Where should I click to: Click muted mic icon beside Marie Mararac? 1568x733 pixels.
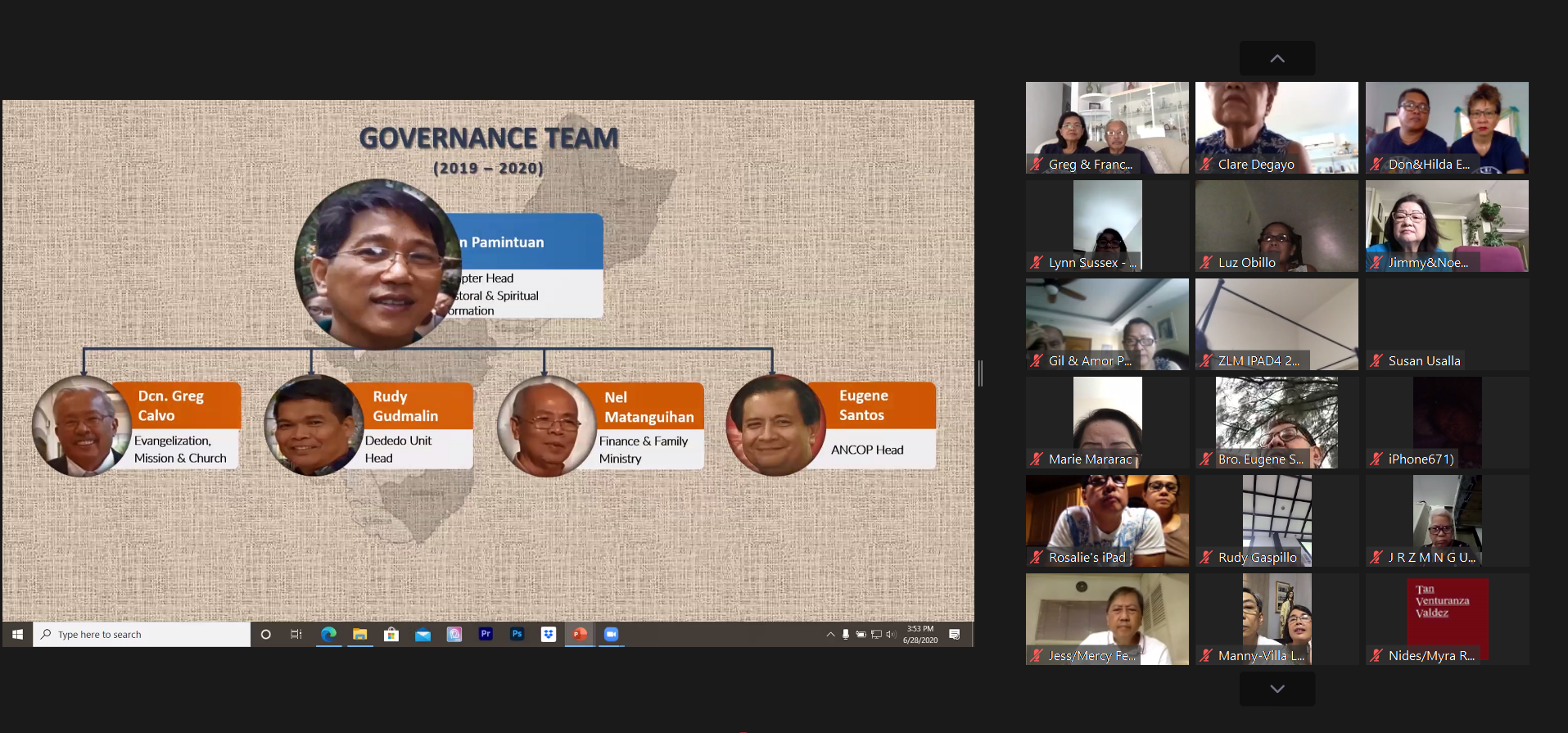1037,459
